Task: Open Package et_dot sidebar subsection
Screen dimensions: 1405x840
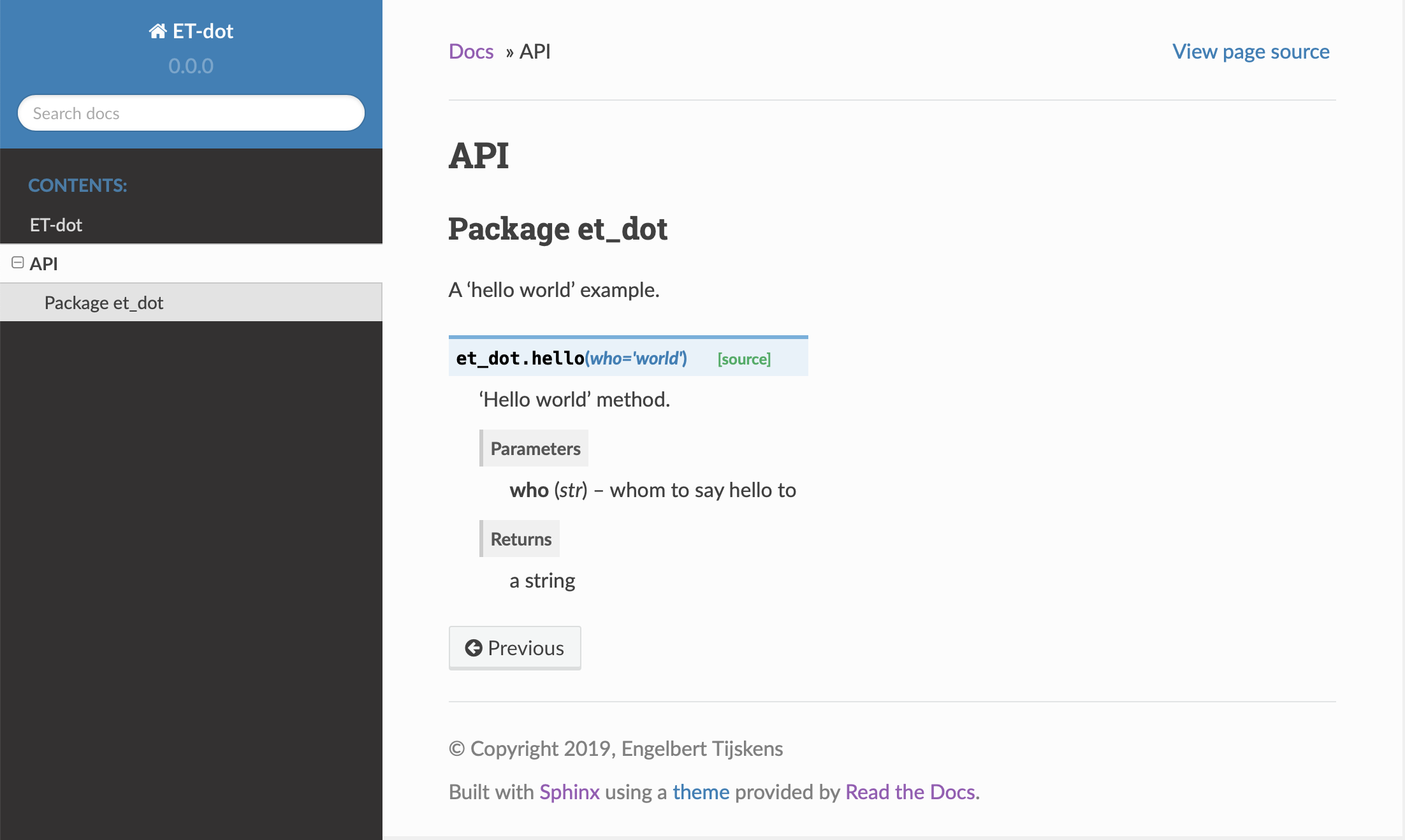Action: pos(191,303)
